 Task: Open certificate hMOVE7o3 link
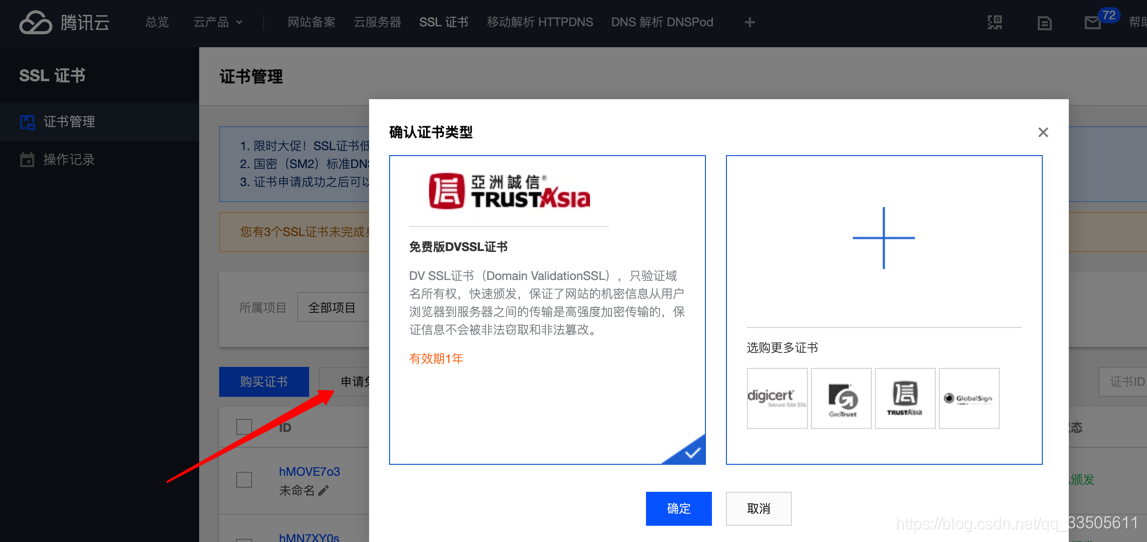click(x=309, y=471)
